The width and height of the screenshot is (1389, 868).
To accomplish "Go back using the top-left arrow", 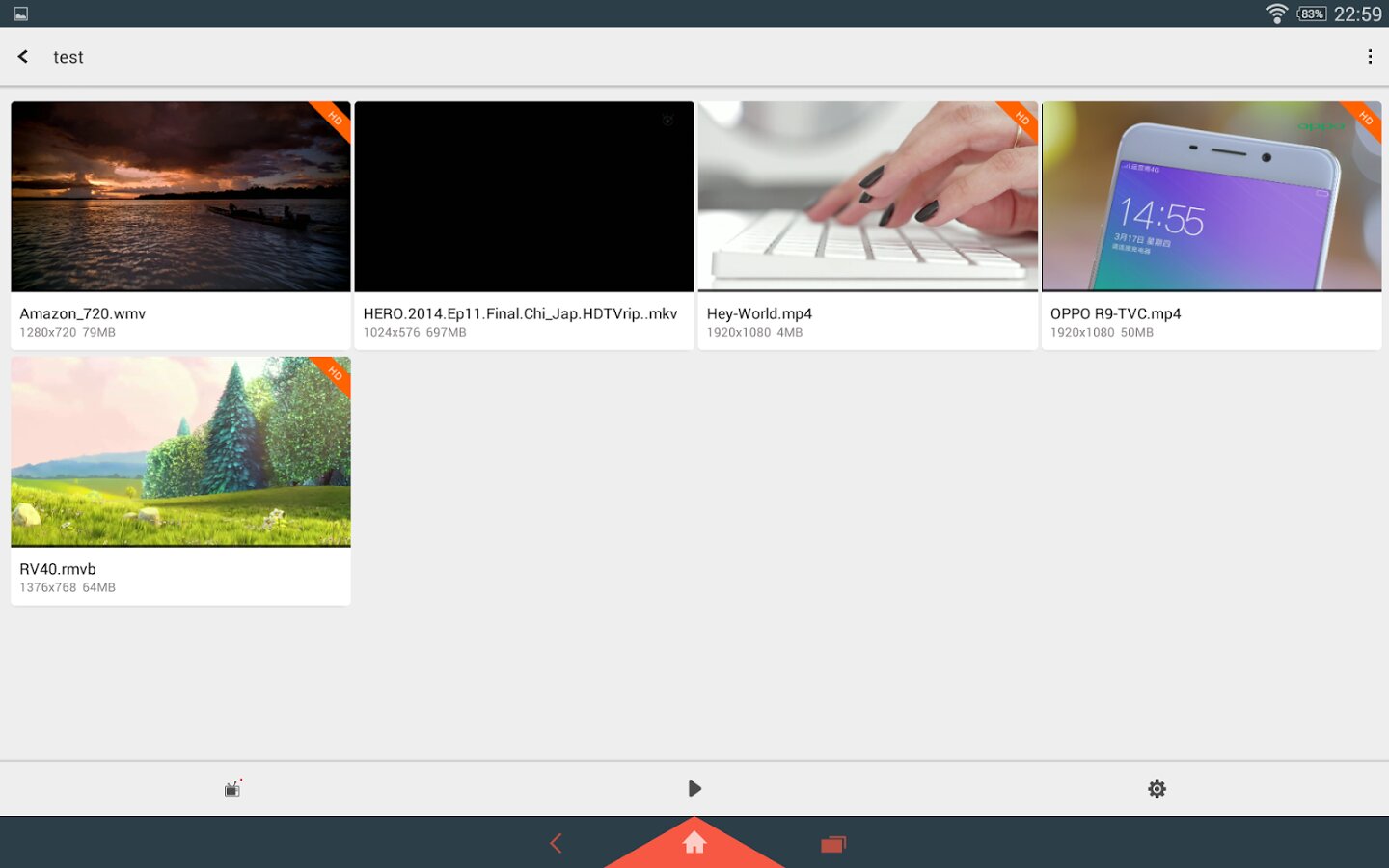I will click(x=23, y=57).
